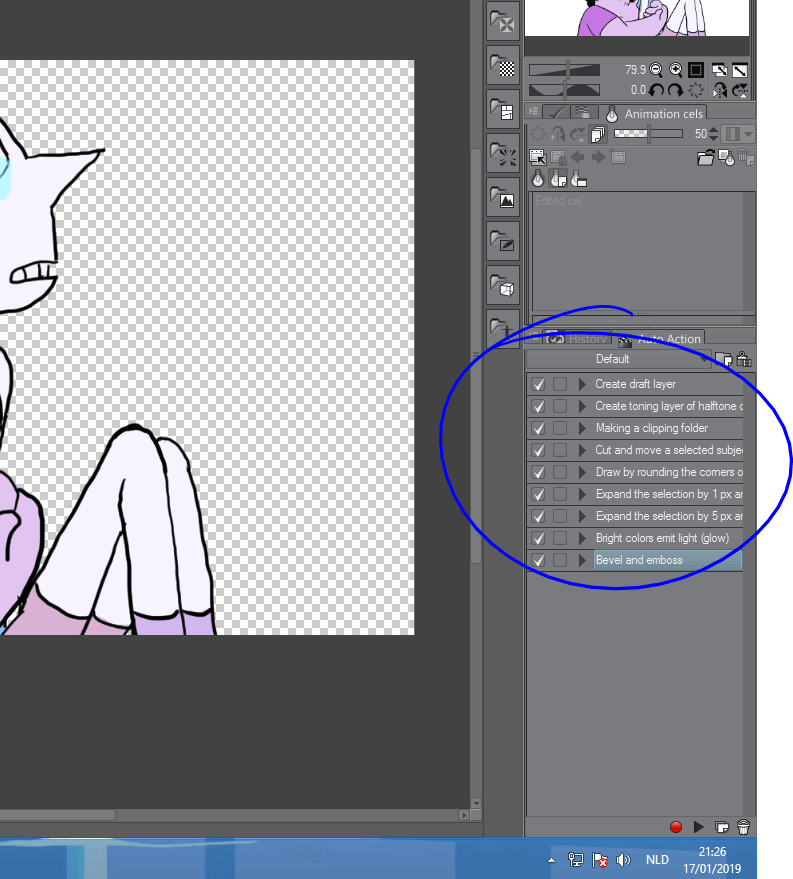Click the first light bulb icon

point(538,179)
